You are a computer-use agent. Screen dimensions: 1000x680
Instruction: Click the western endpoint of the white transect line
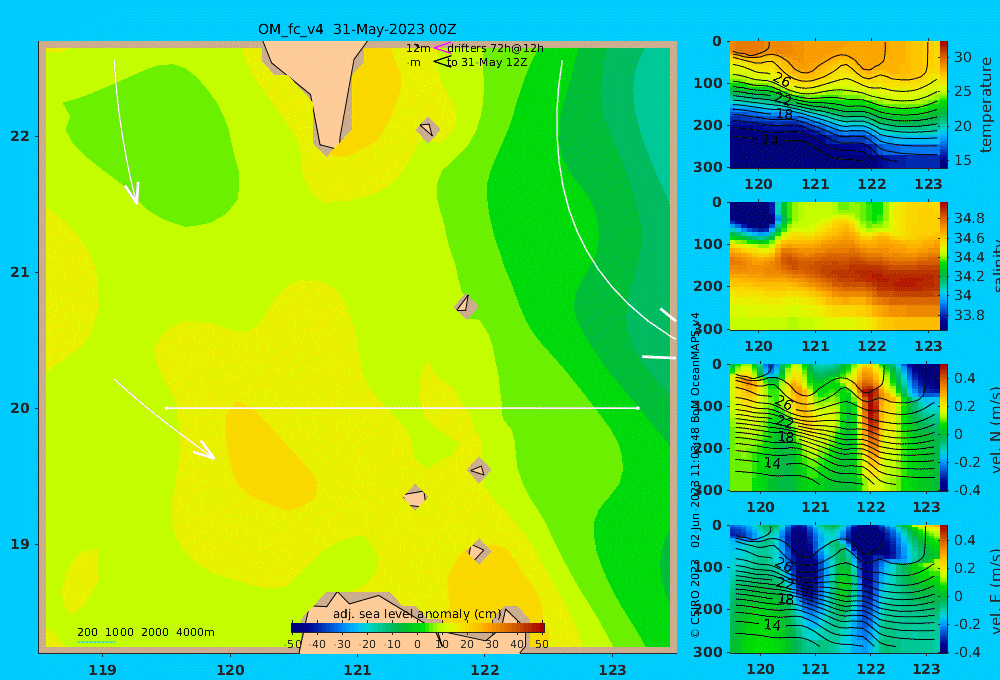pyautogui.click(x=166, y=408)
